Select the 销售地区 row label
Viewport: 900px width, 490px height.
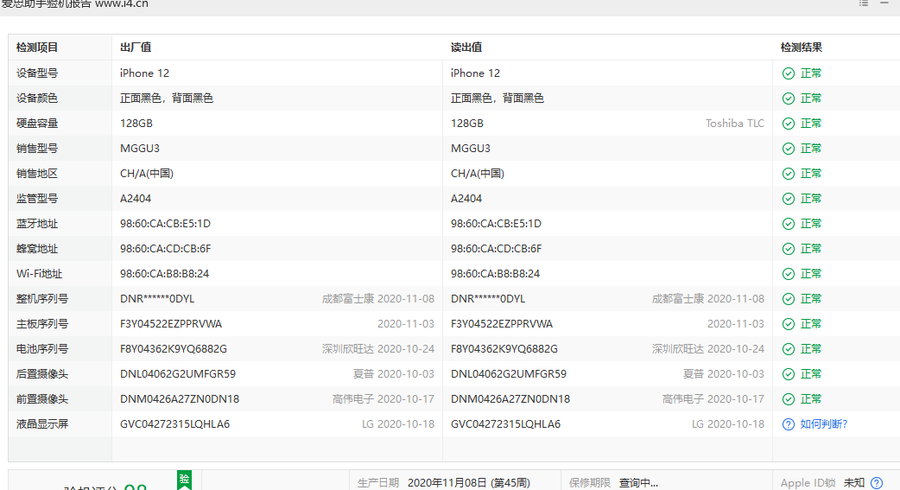[37, 174]
